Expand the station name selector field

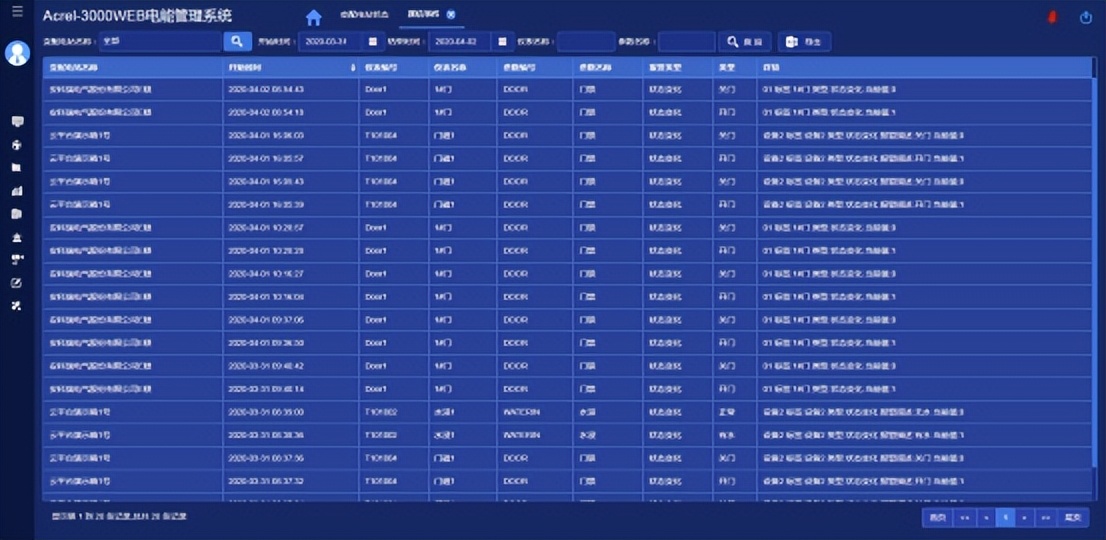coord(160,42)
